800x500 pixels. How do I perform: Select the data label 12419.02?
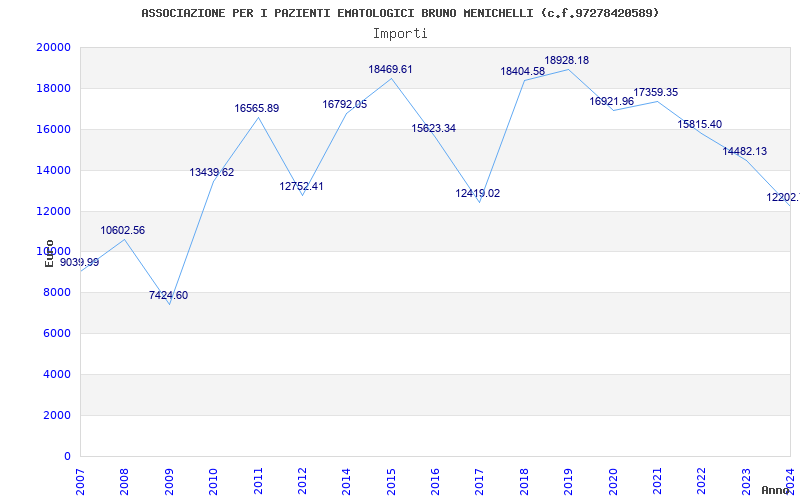point(478,193)
